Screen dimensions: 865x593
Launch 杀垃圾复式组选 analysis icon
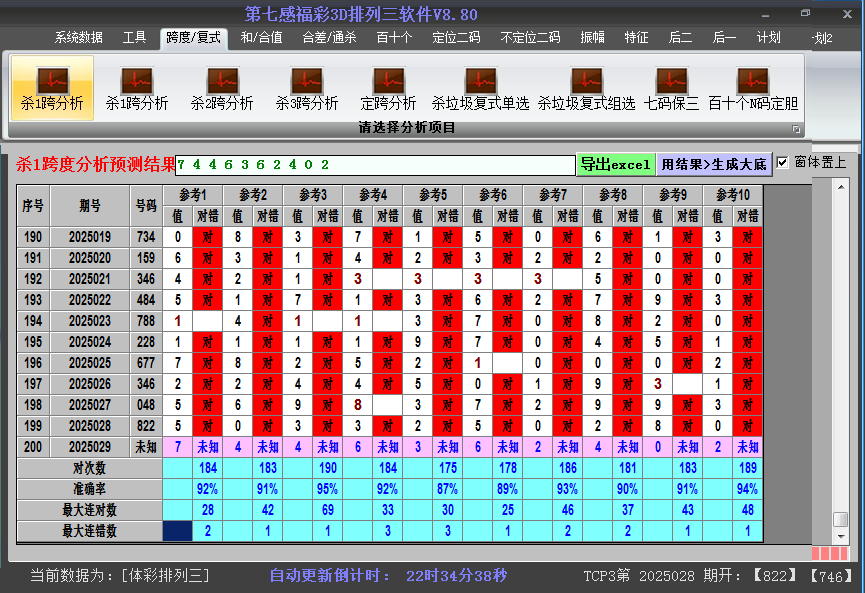tap(586, 88)
